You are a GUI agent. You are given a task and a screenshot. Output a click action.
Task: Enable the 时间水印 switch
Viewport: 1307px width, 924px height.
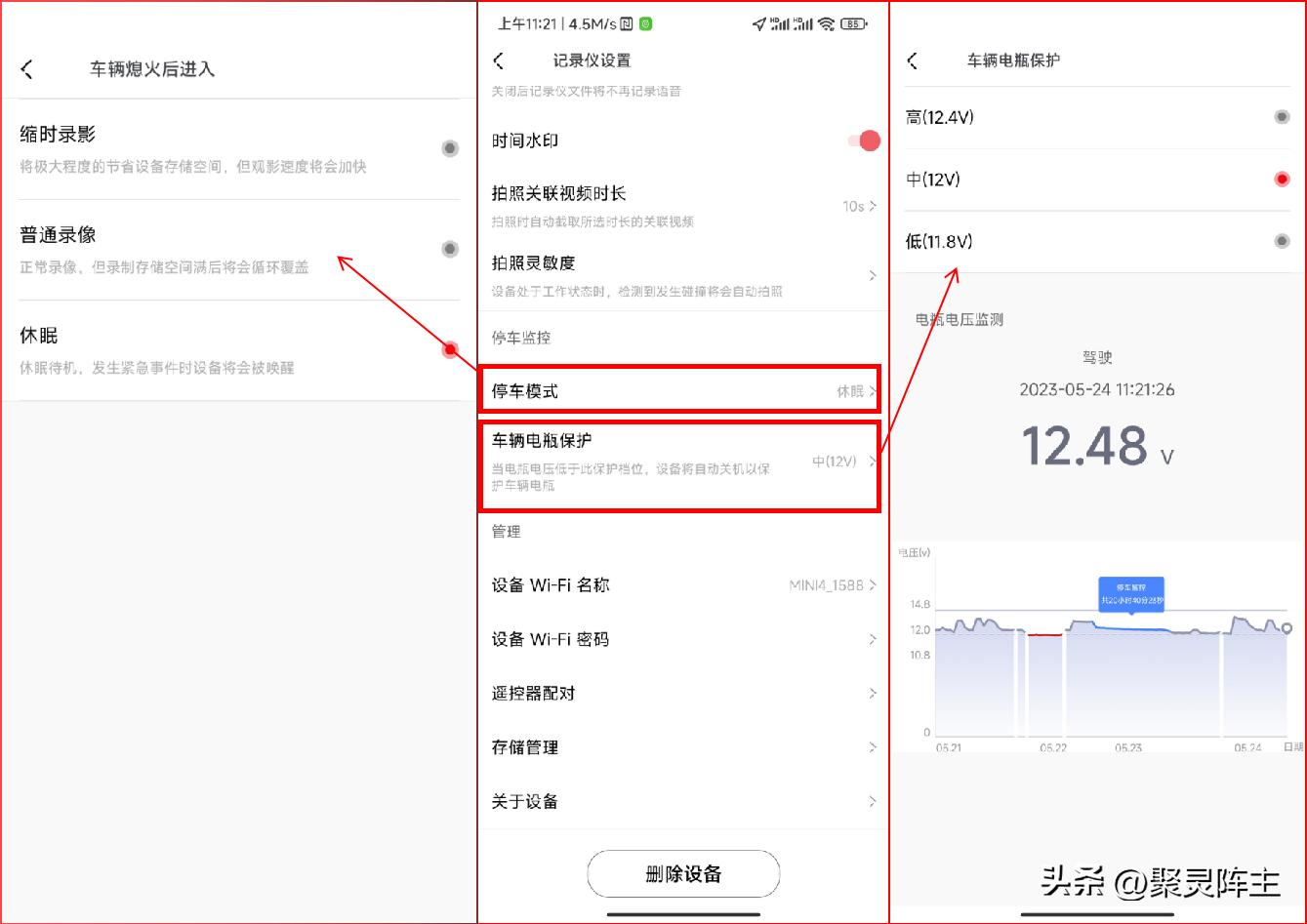tap(860, 141)
